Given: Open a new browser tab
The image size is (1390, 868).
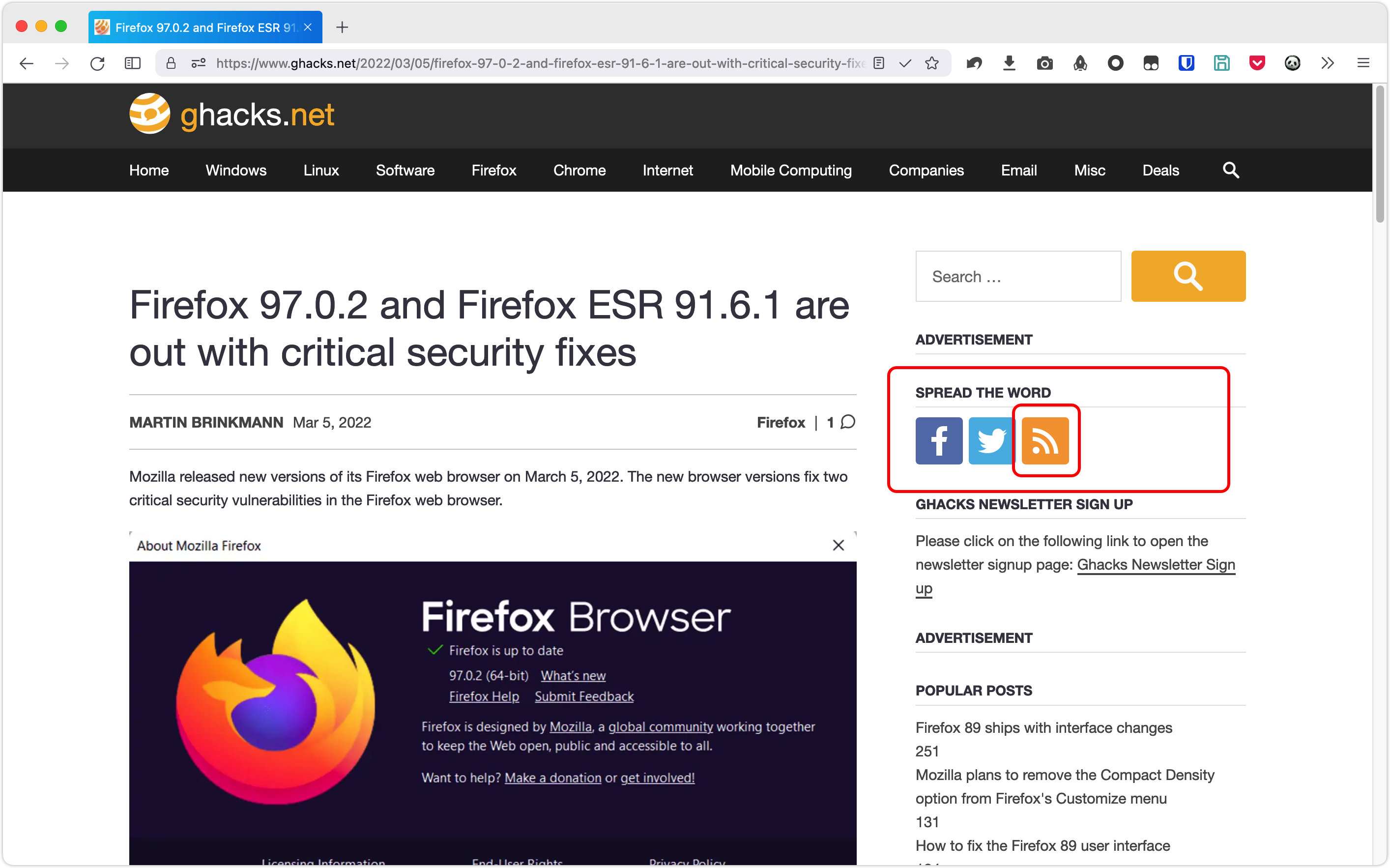Looking at the screenshot, I should click(342, 27).
